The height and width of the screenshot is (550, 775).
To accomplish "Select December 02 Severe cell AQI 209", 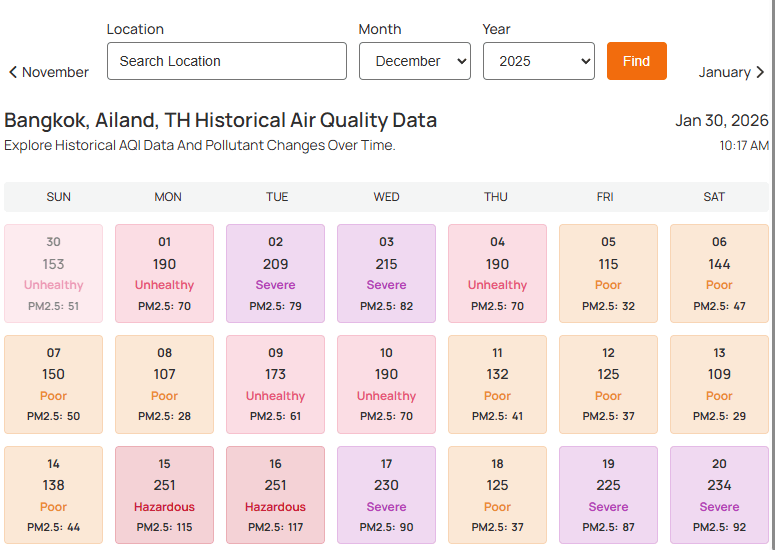I will tap(275, 273).
